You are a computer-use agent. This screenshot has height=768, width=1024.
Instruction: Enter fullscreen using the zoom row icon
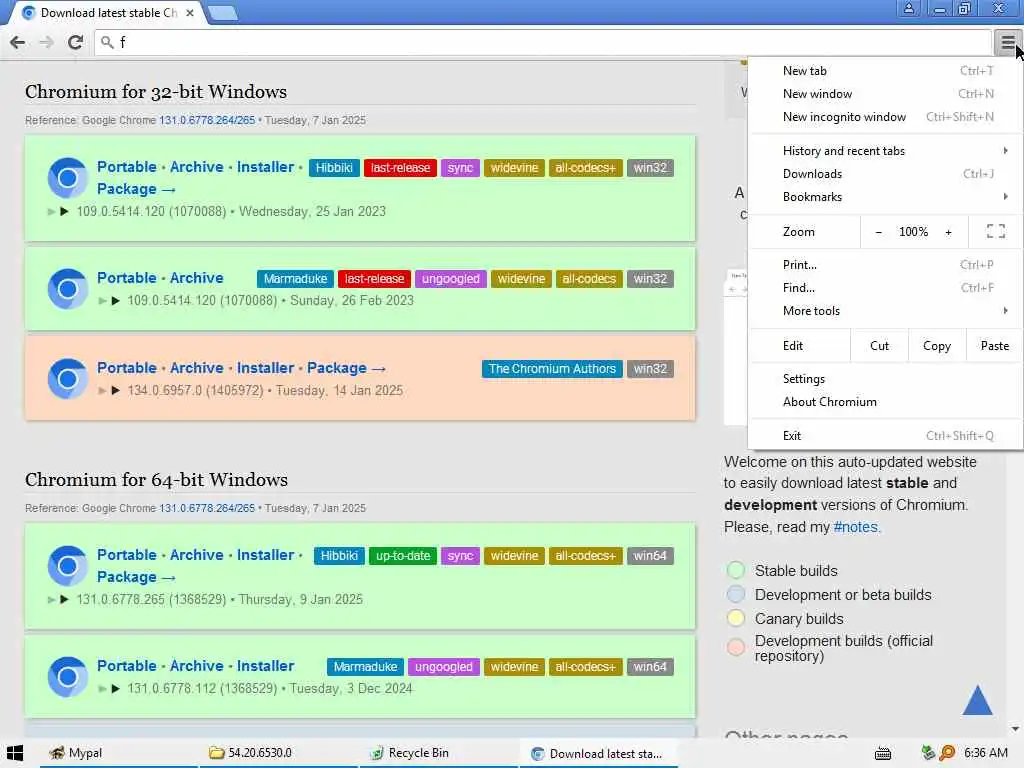[995, 231]
